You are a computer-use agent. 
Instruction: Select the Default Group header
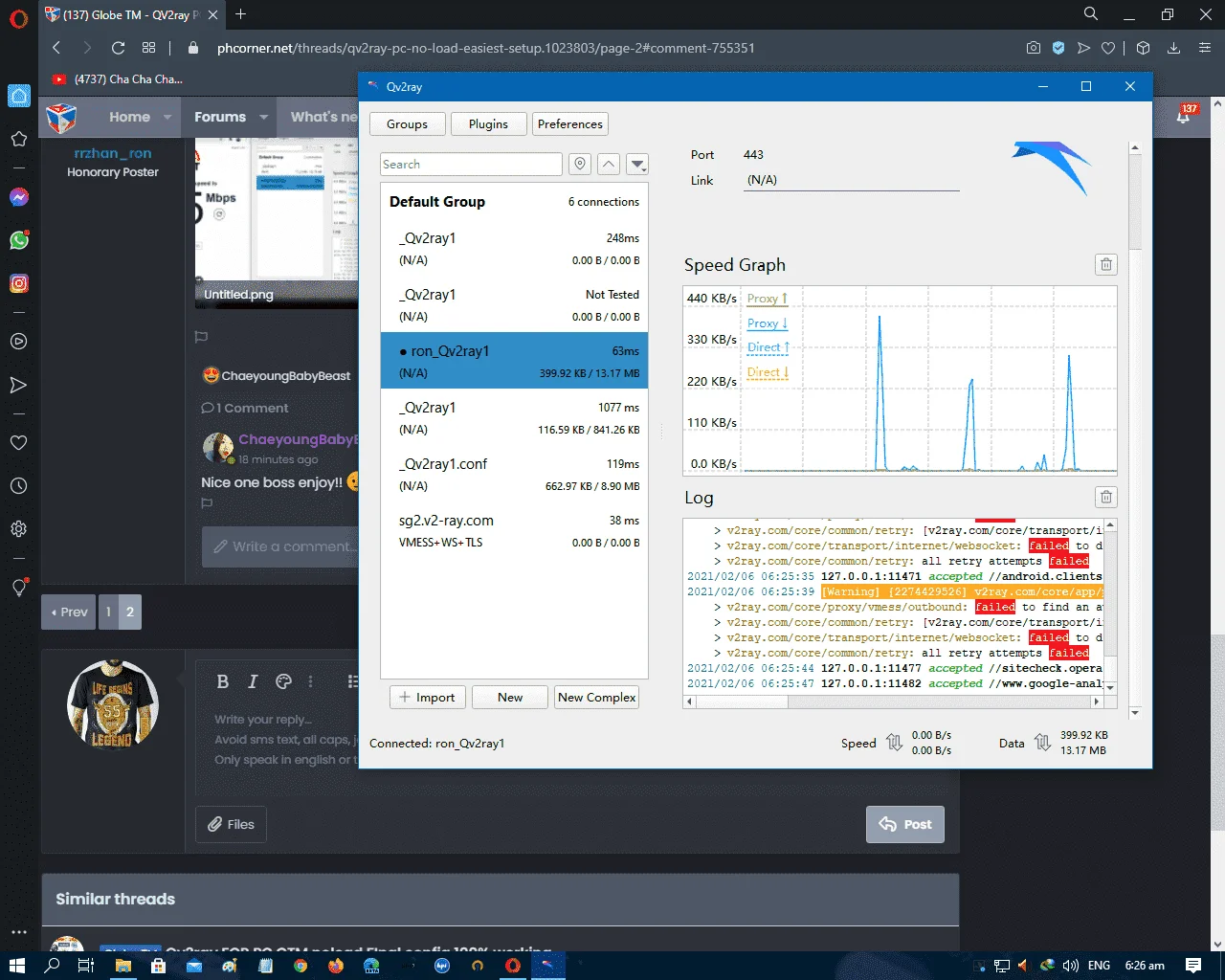(514, 202)
